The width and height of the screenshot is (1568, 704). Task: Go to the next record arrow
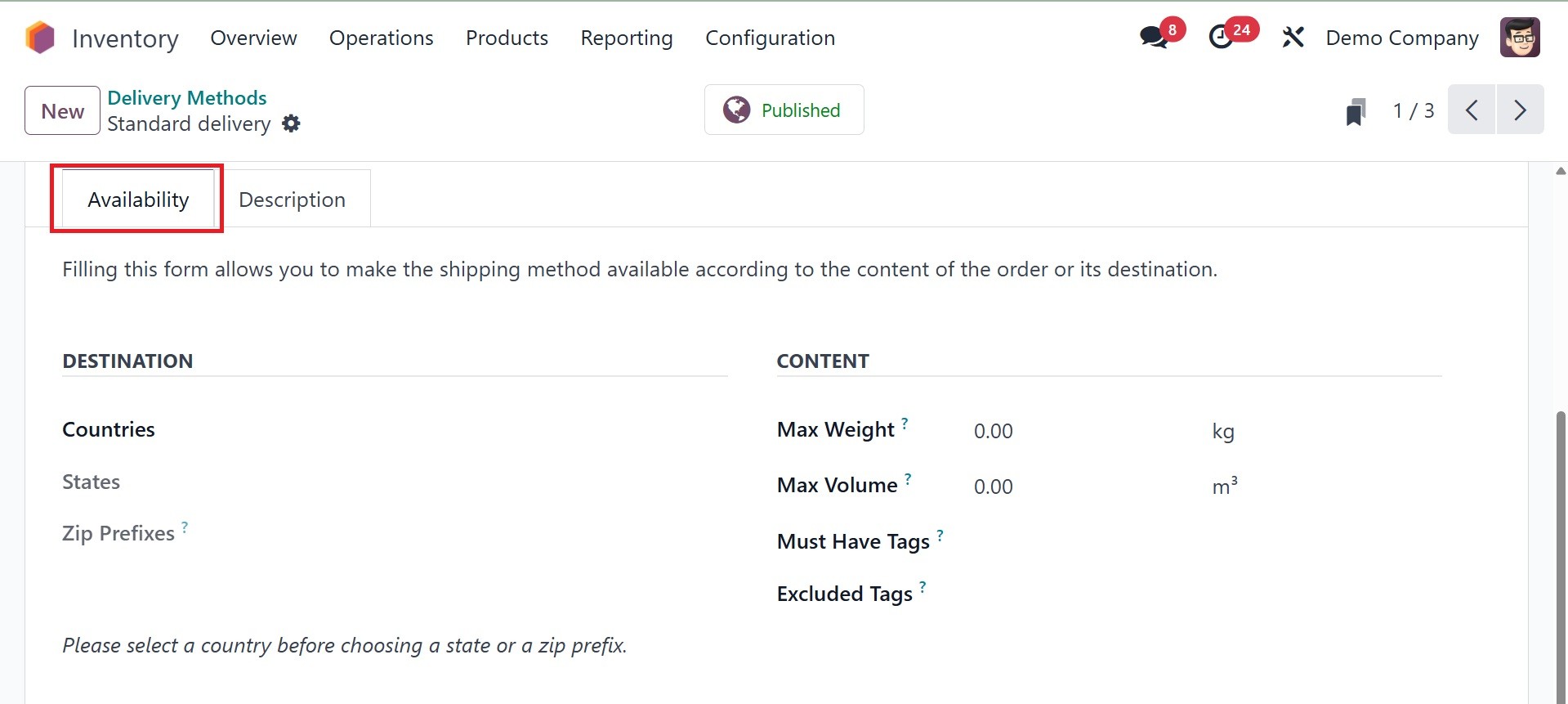(x=1520, y=110)
